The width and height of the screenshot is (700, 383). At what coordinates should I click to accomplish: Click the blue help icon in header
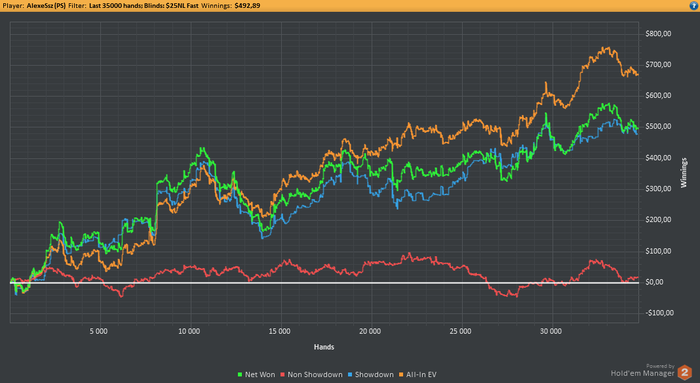pyautogui.click(x=694, y=5)
